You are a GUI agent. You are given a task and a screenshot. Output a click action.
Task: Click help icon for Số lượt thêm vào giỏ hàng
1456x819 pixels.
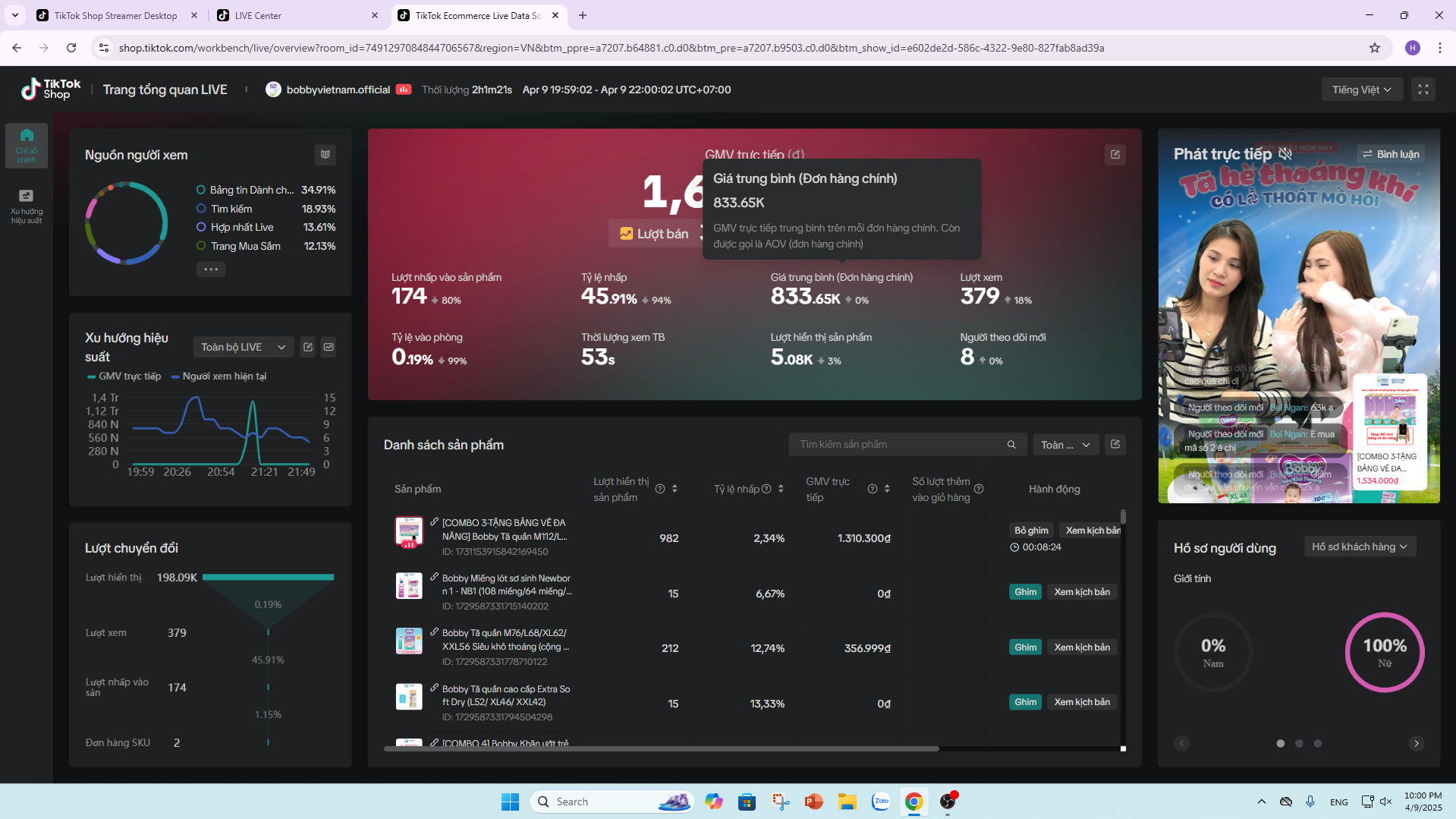(x=979, y=490)
